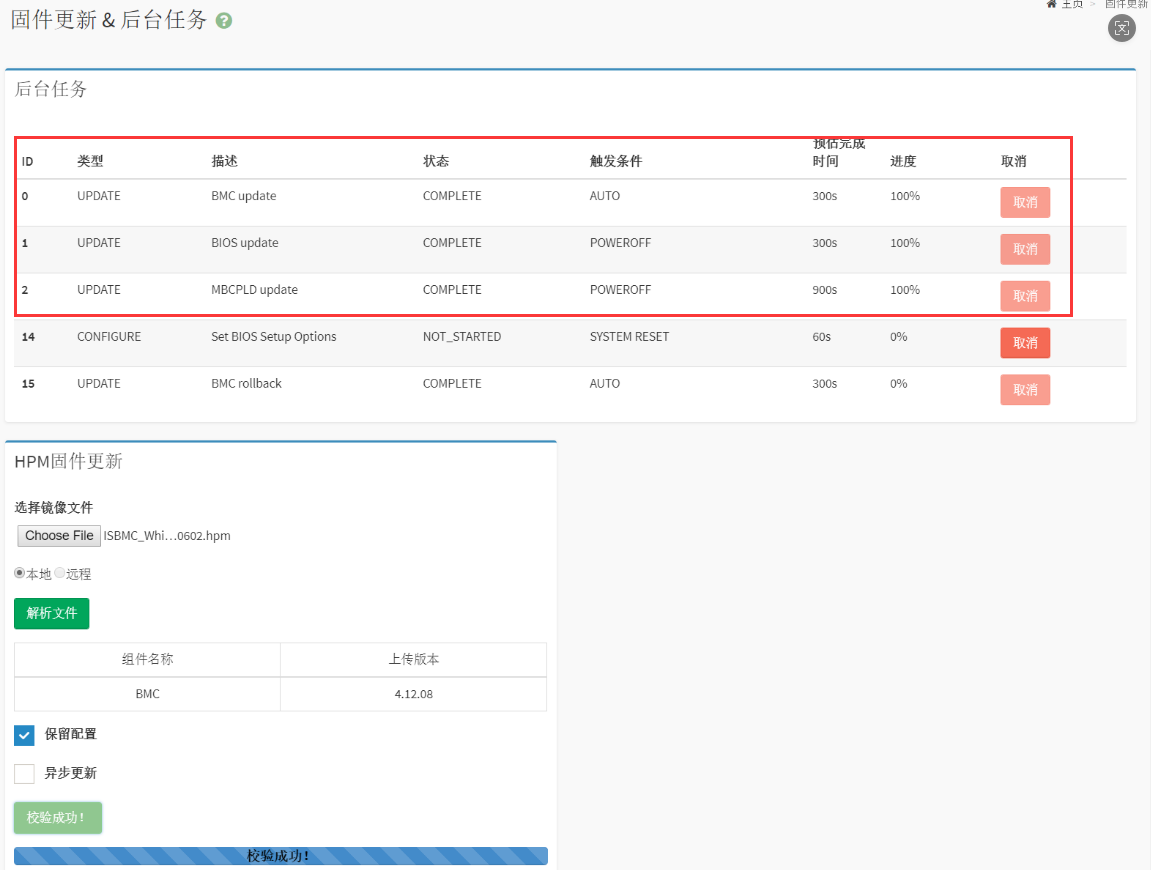The height and width of the screenshot is (870, 1151).
Task: Select the 远程 radio option
Action: (59, 573)
